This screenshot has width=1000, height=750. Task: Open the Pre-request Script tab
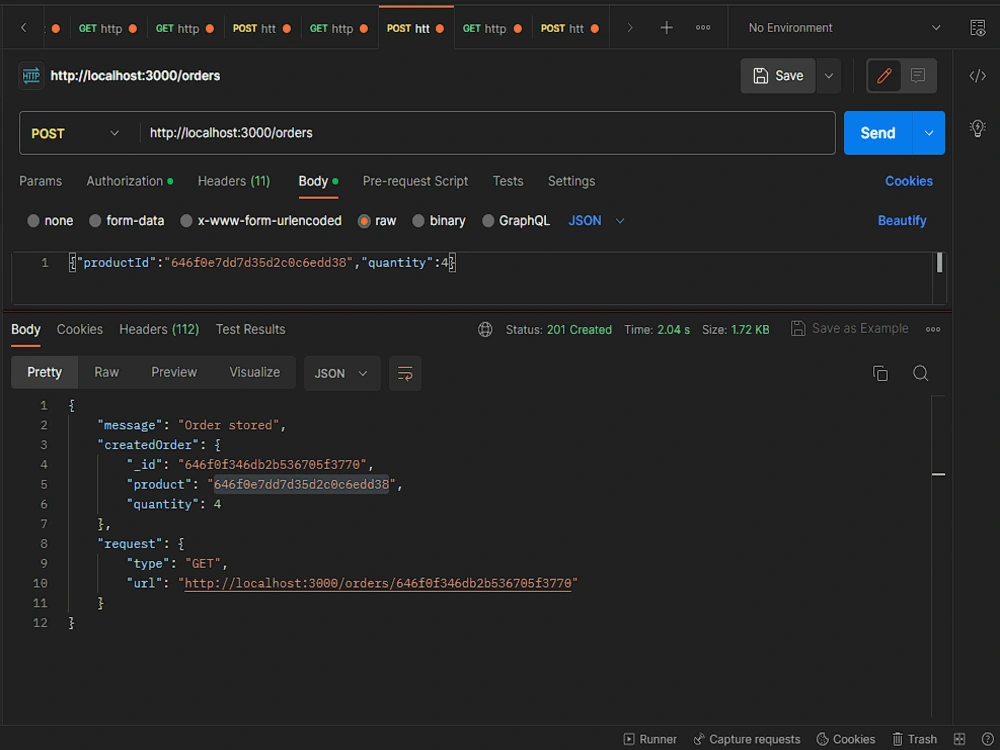pyautogui.click(x=415, y=181)
